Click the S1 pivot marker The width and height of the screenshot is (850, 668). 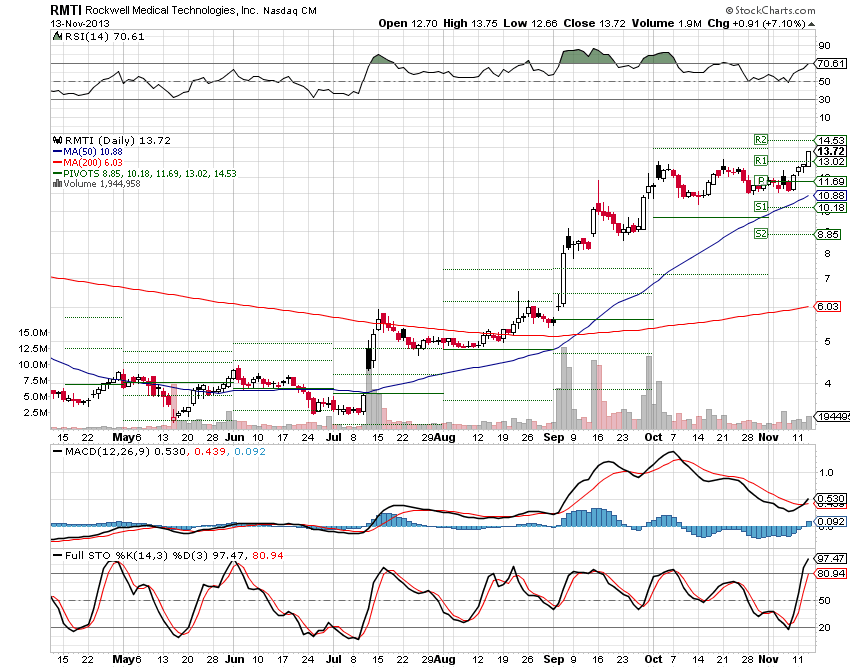[761, 207]
